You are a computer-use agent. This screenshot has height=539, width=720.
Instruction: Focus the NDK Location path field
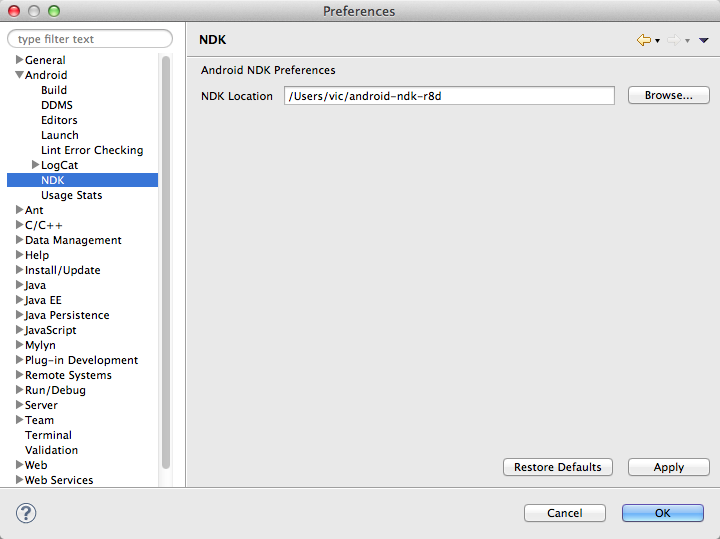click(x=449, y=95)
